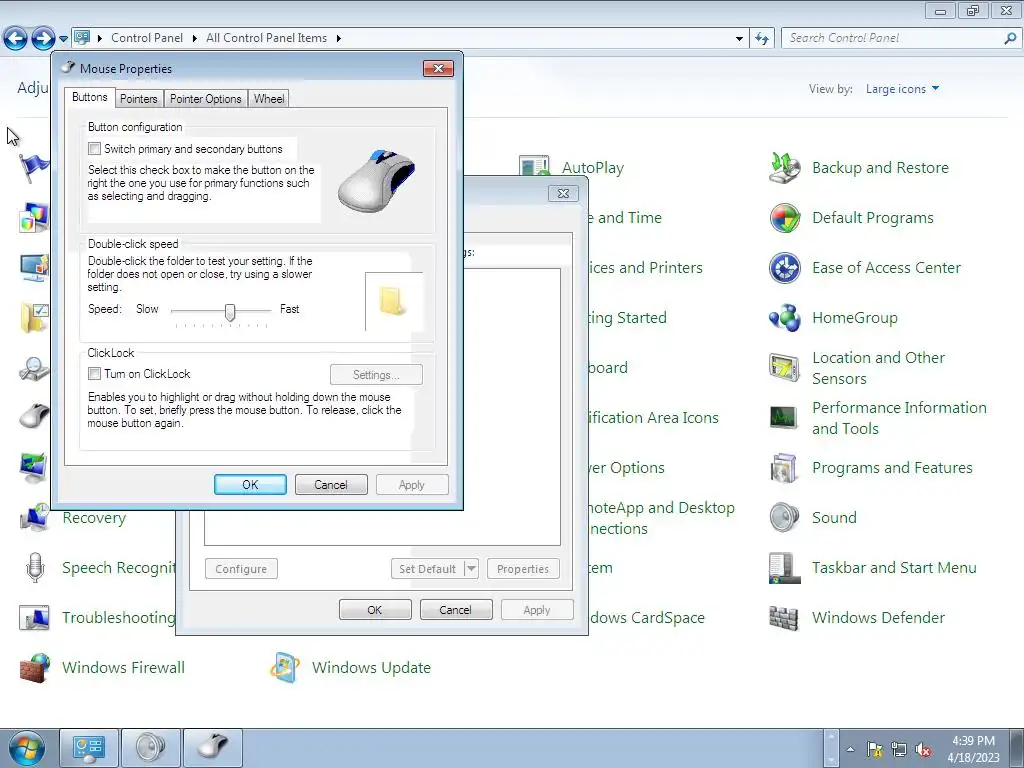Viewport: 1024px width, 768px height.
Task: Select the Buttons tab
Action: pos(89,97)
